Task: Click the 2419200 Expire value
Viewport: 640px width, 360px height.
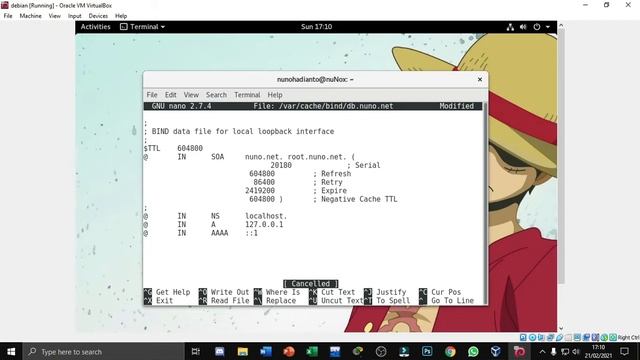Action: [x=260, y=191]
